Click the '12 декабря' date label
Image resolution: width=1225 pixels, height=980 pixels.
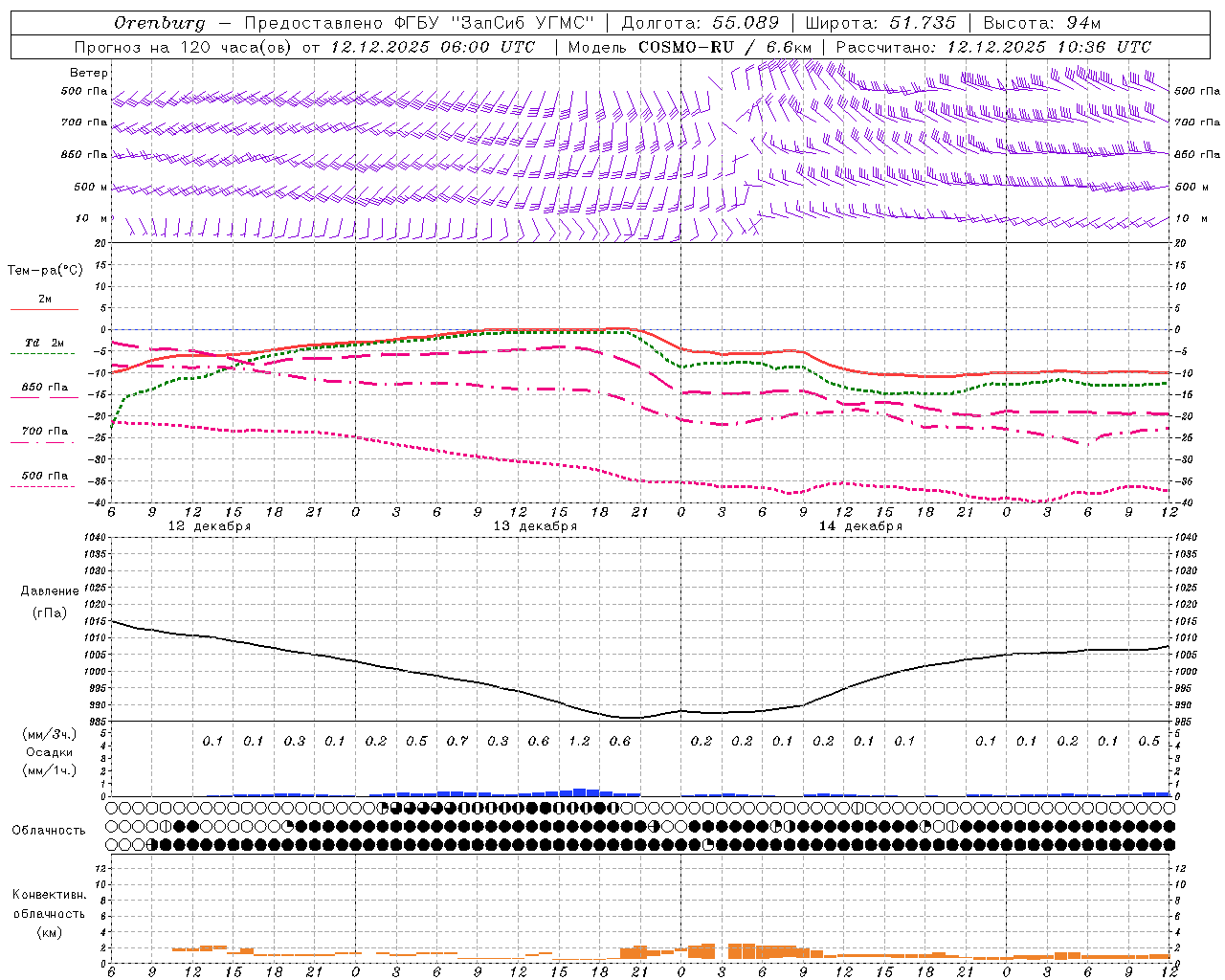(210, 526)
